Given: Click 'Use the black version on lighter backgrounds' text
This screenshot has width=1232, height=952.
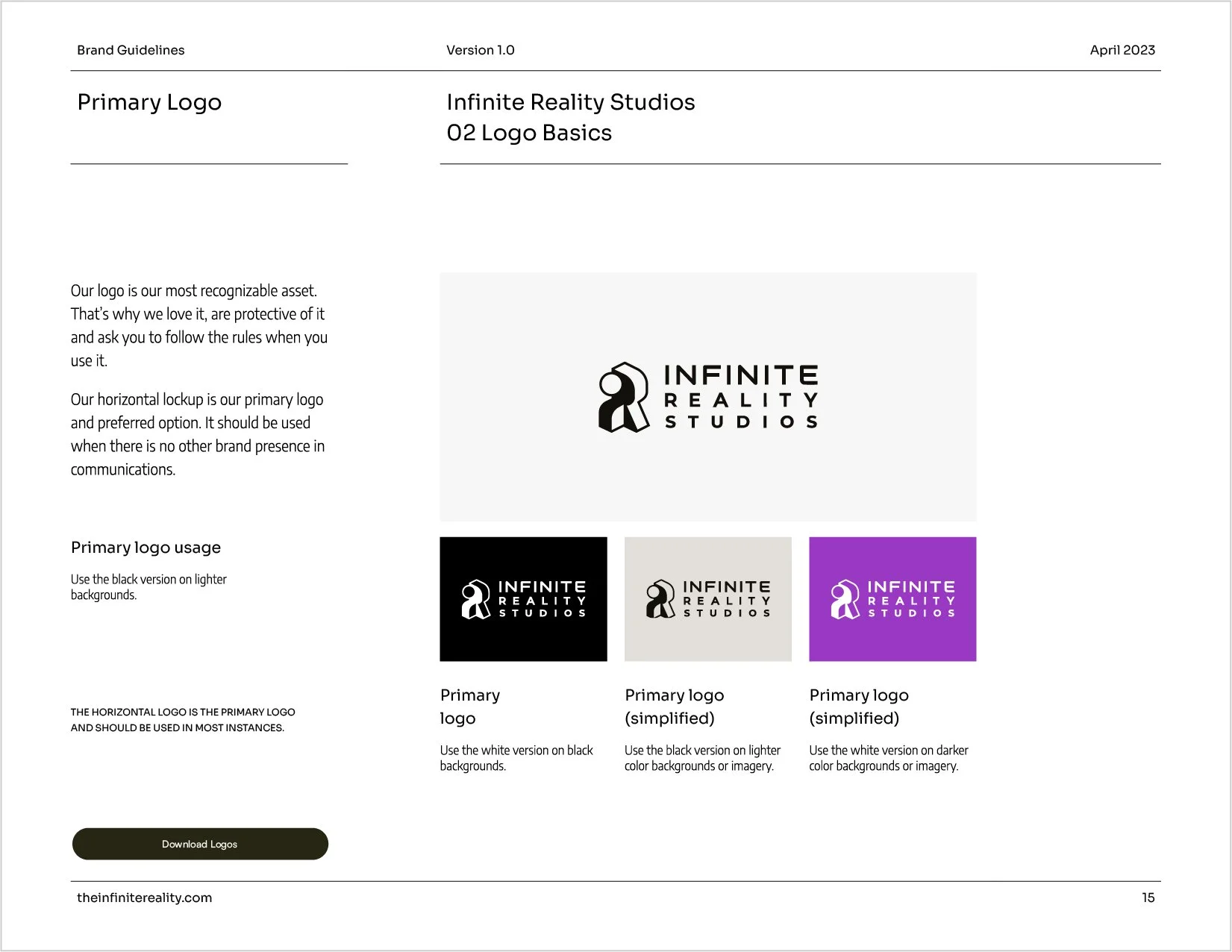Looking at the screenshot, I should (148, 587).
